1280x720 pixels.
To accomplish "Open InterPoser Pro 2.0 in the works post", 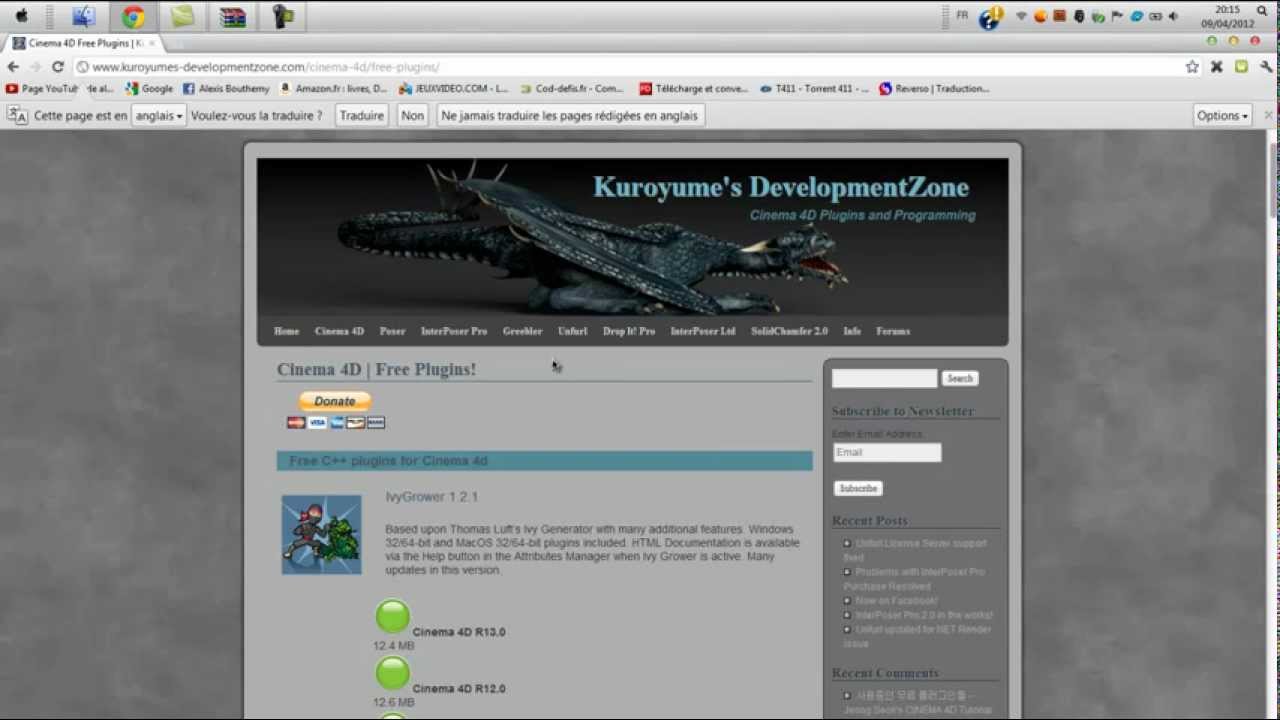I will [x=924, y=615].
